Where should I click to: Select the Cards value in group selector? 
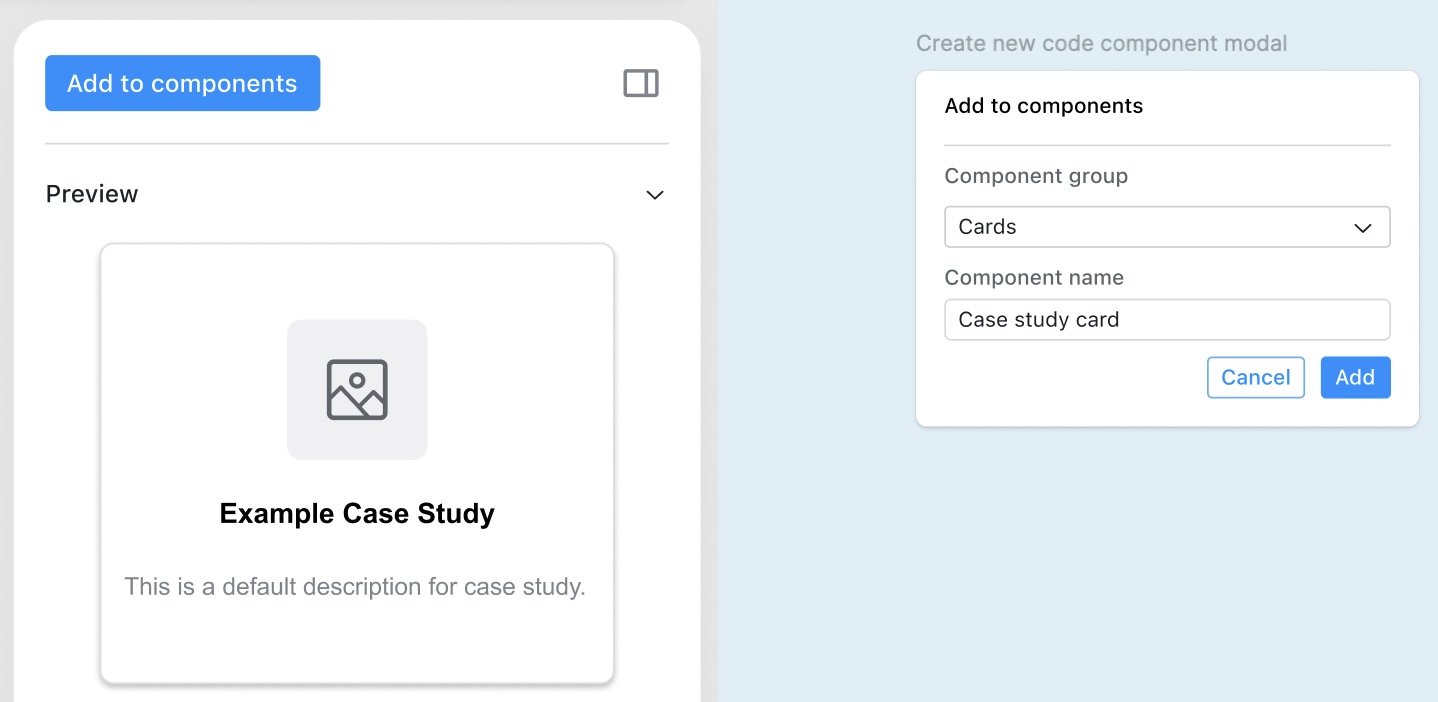click(987, 227)
